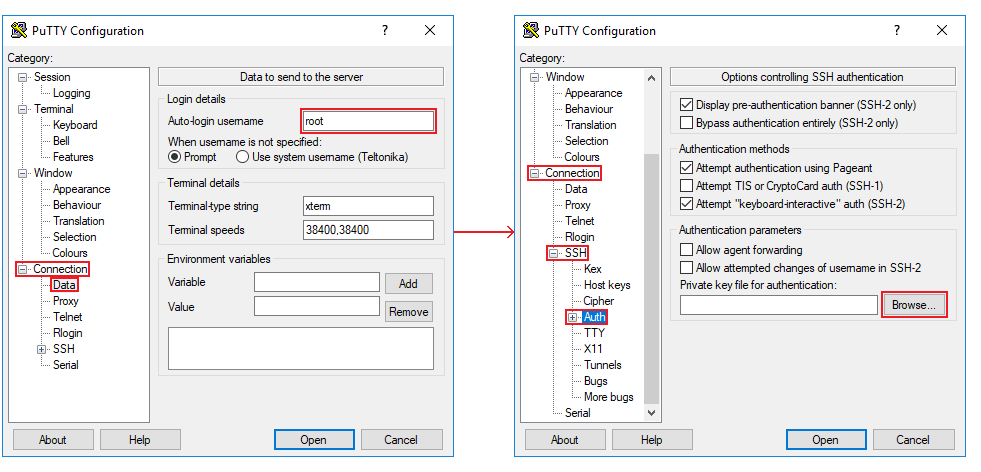Disable Display pre-authentication banner checkbox
Screen dimensions: 981x472
[x=686, y=105]
